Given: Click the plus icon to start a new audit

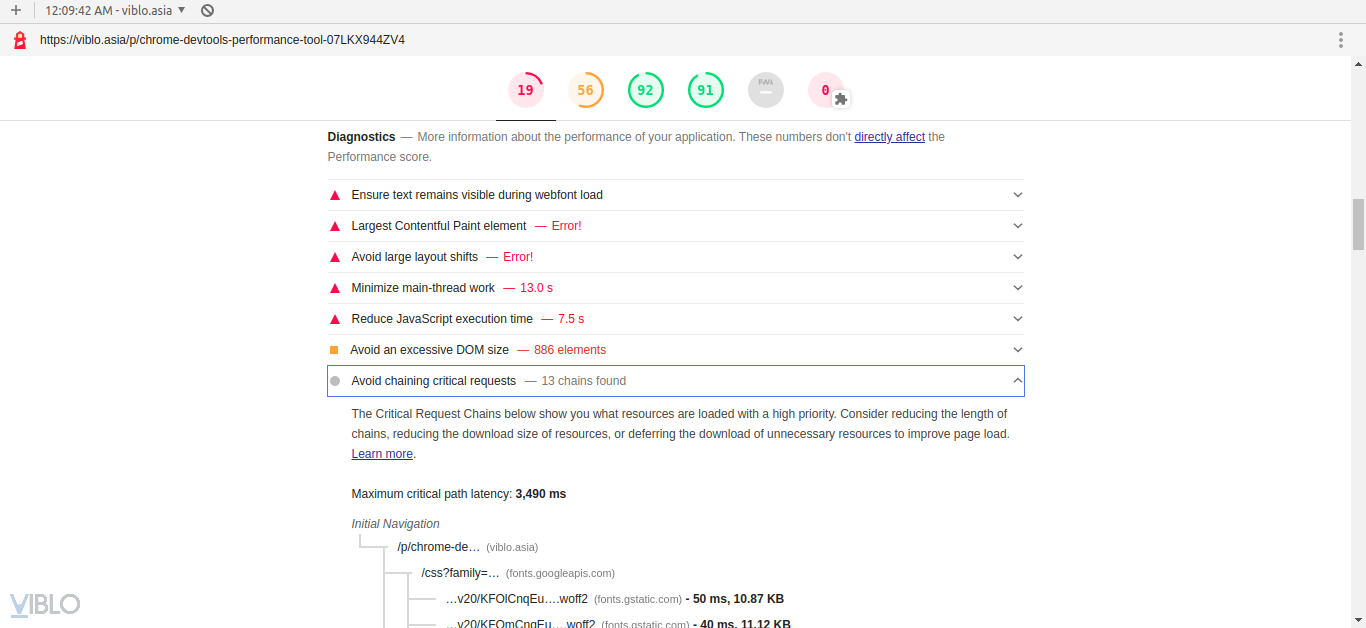Looking at the screenshot, I should tap(16, 10).
